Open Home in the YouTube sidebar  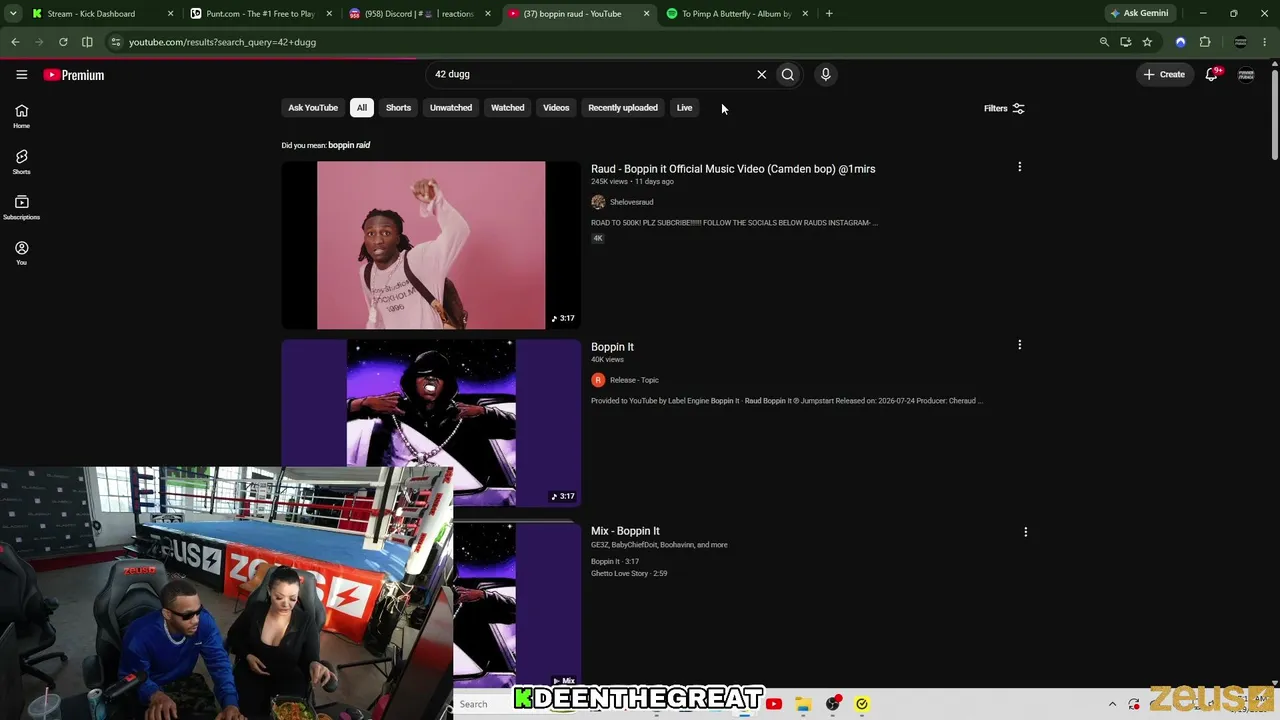pos(21,116)
